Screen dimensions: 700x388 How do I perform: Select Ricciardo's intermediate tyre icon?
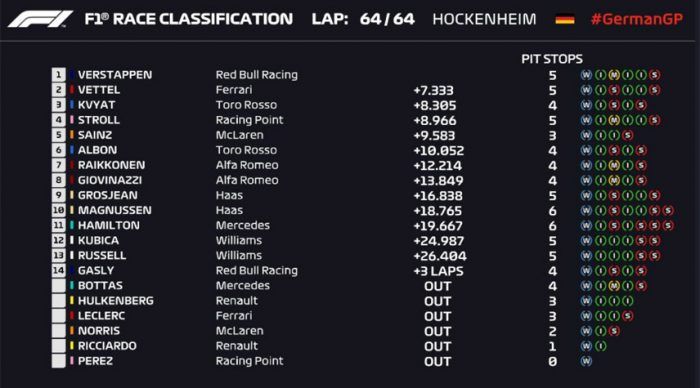coord(600,346)
